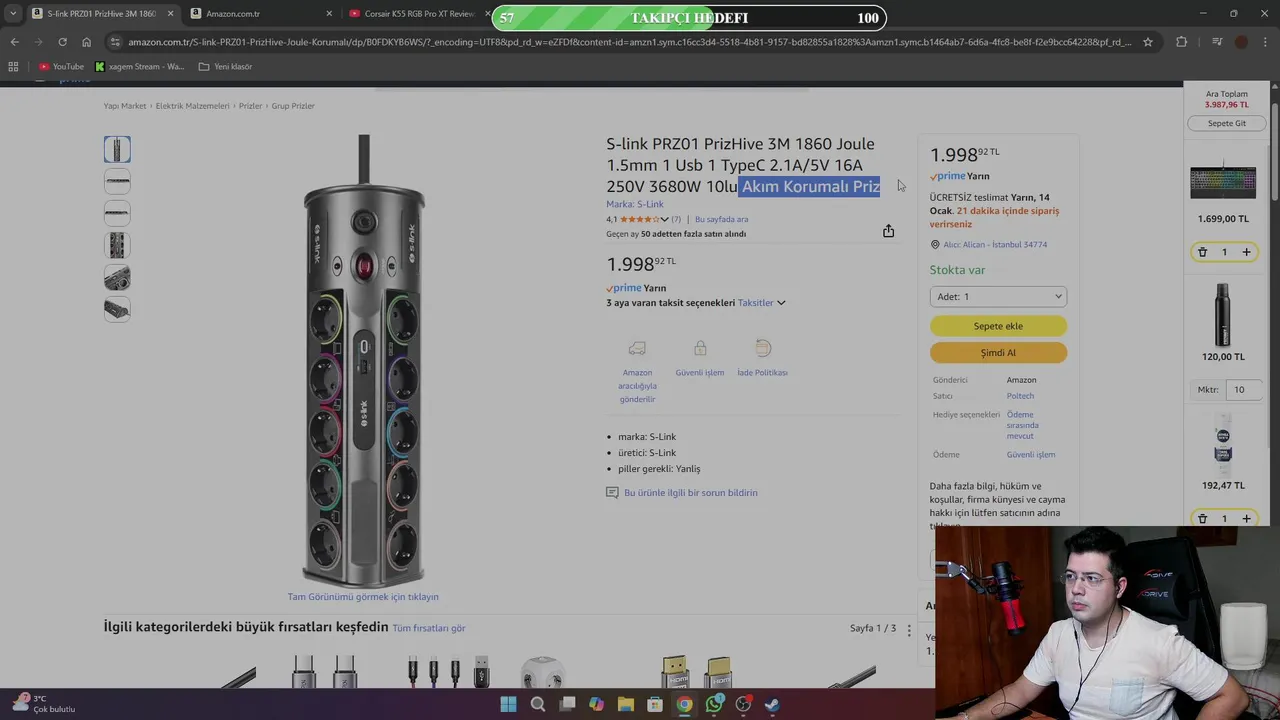1280x720 pixels.
Task: Open site information icon in address bar
Action: (115, 42)
